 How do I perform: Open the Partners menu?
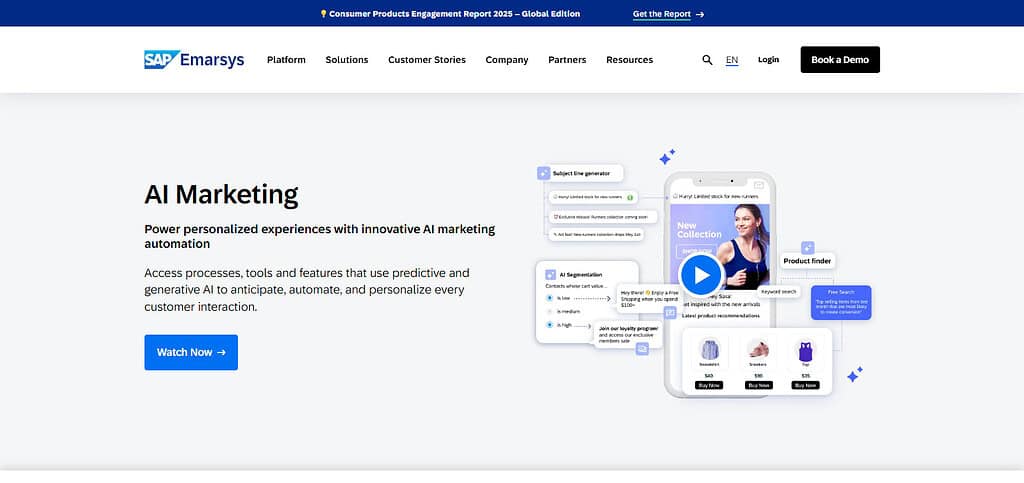pos(567,59)
